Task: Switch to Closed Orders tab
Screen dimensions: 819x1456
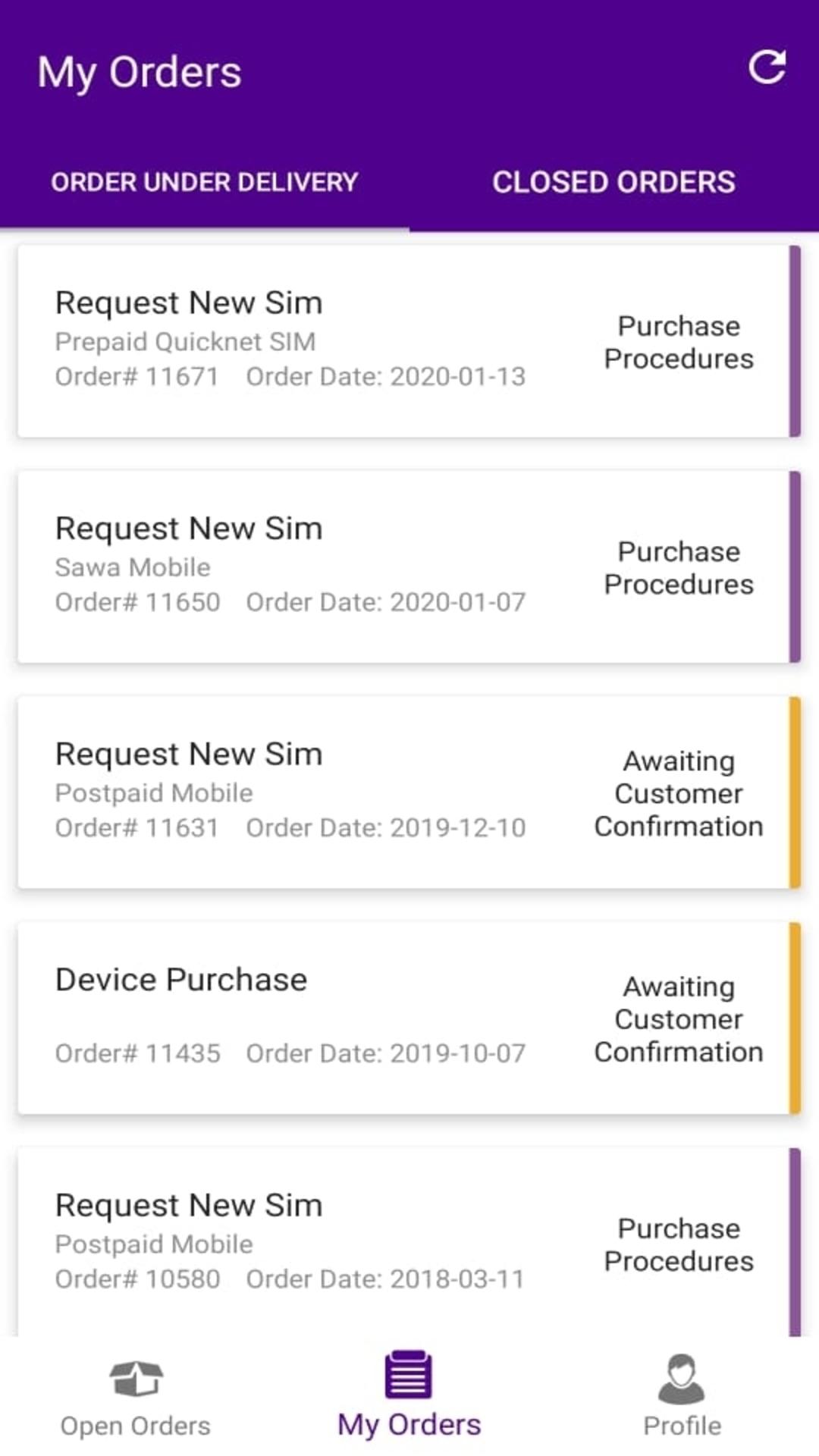Action: pos(613,183)
